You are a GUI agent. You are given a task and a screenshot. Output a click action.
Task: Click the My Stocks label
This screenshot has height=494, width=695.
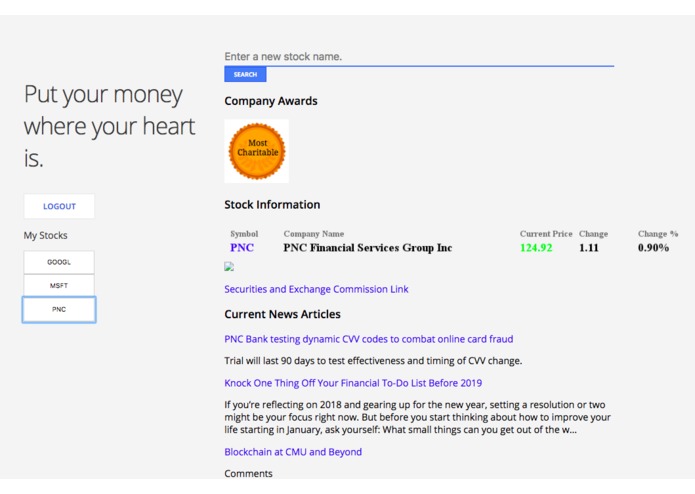pos(46,235)
